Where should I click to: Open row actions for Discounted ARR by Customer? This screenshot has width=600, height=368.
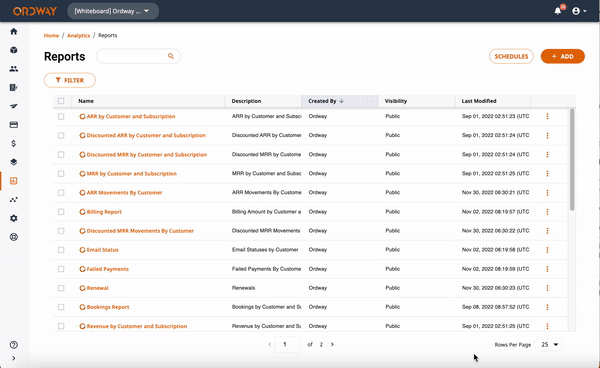(547, 135)
